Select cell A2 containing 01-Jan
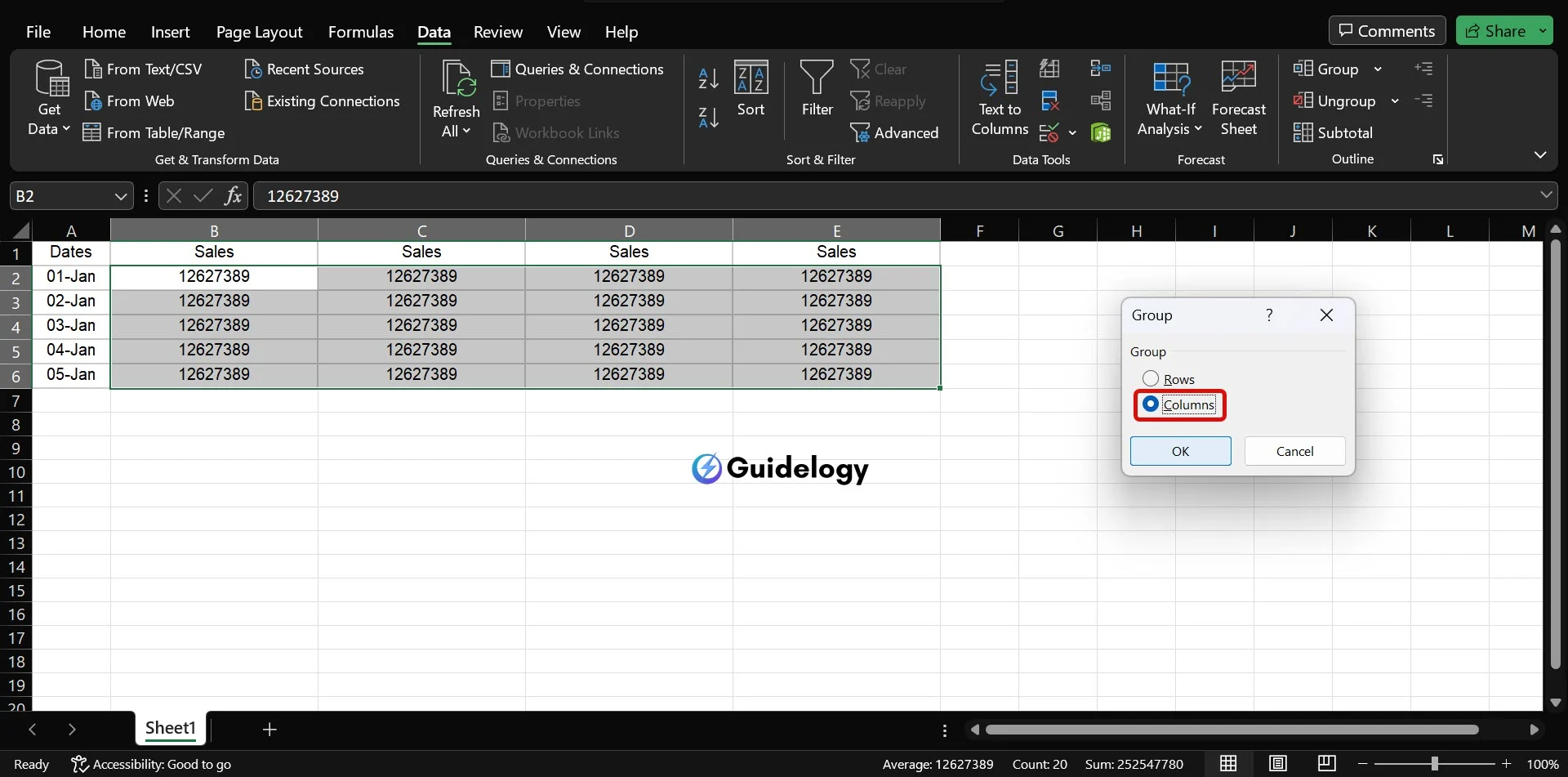 71,277
